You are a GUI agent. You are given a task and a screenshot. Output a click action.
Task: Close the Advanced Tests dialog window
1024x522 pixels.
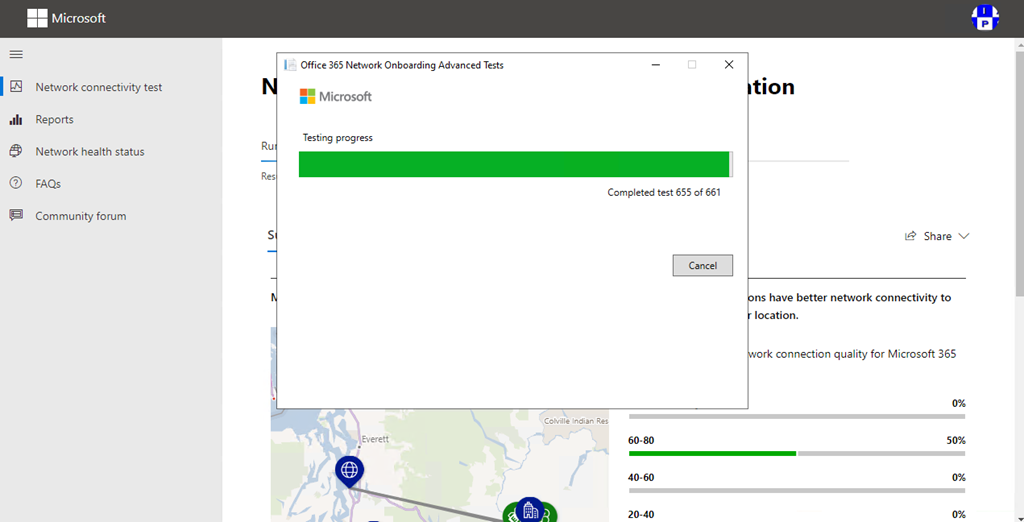729,65
